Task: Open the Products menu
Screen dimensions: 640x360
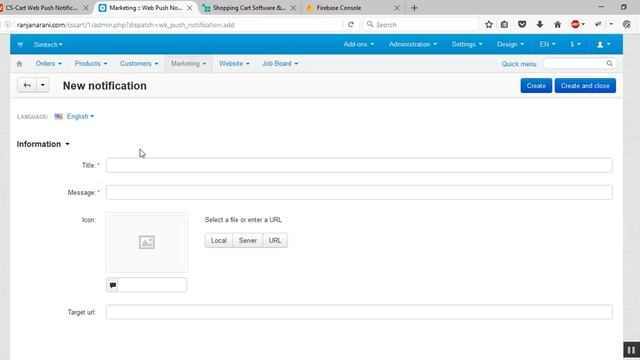Action: pyautogui.click(x=91, y=64)
